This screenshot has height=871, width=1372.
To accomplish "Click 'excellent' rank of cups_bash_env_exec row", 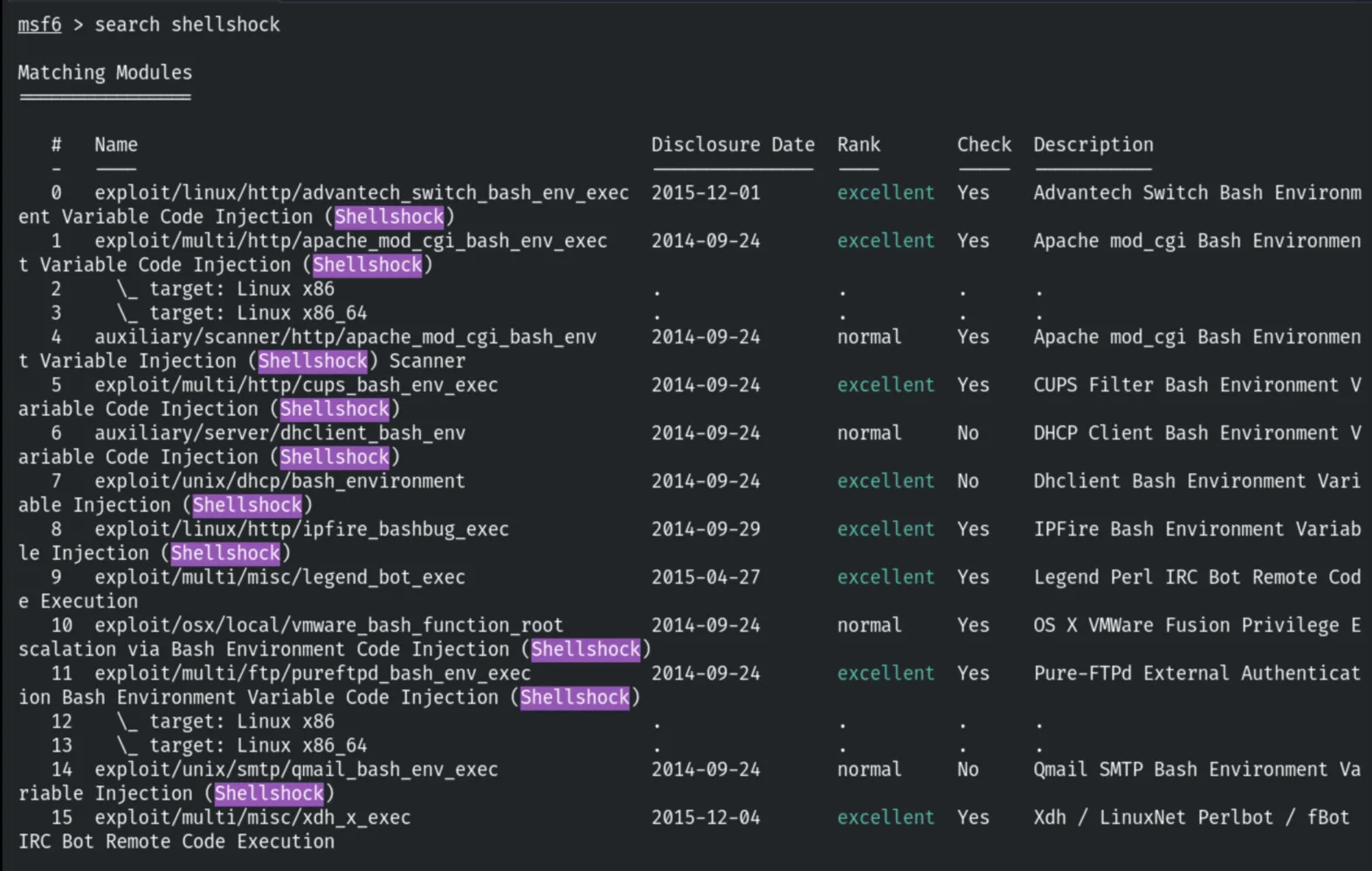I will pos(886,385).
